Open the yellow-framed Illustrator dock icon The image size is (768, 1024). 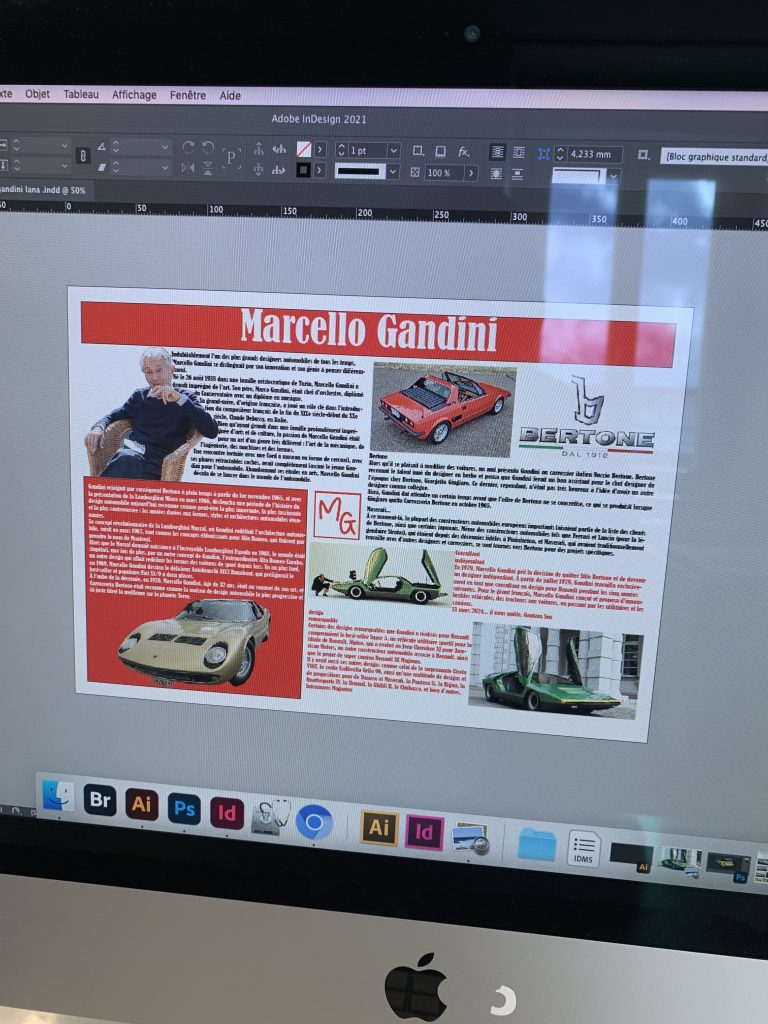click(x=379, y=827)
